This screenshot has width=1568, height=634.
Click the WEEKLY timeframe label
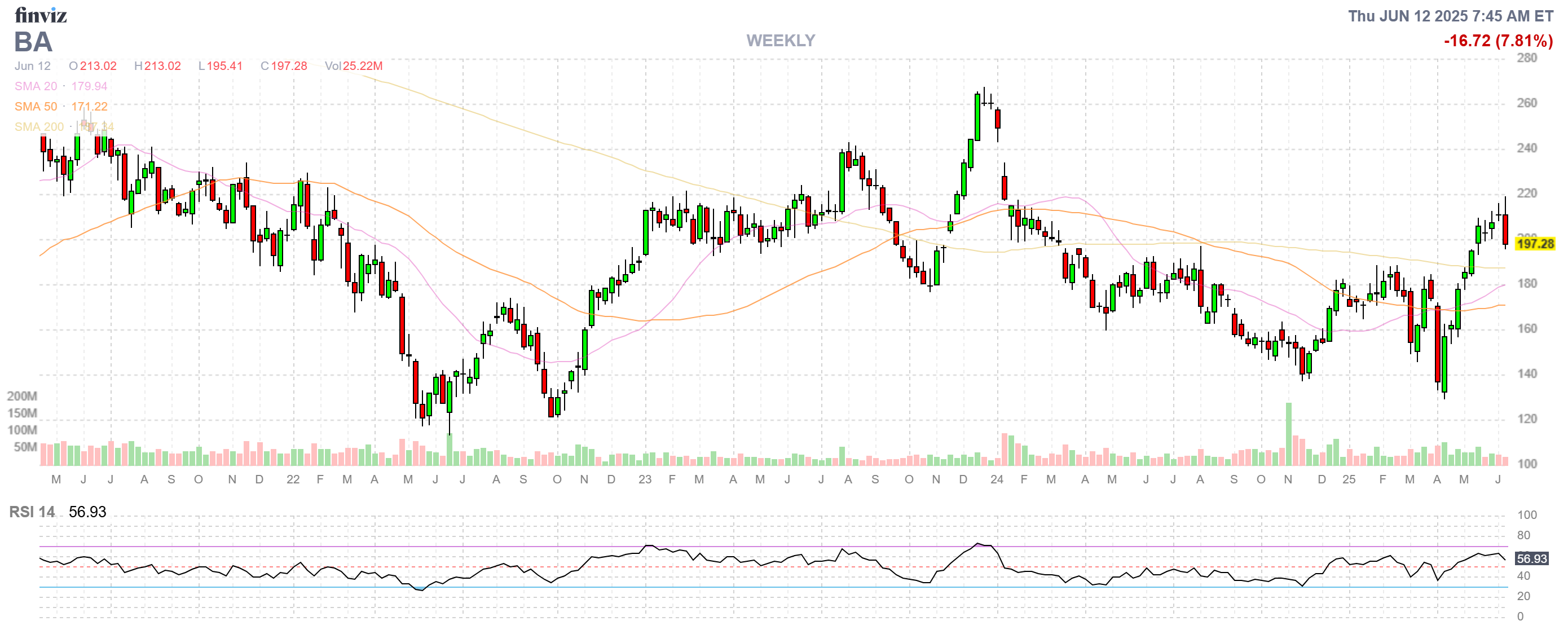click(781, 40)
